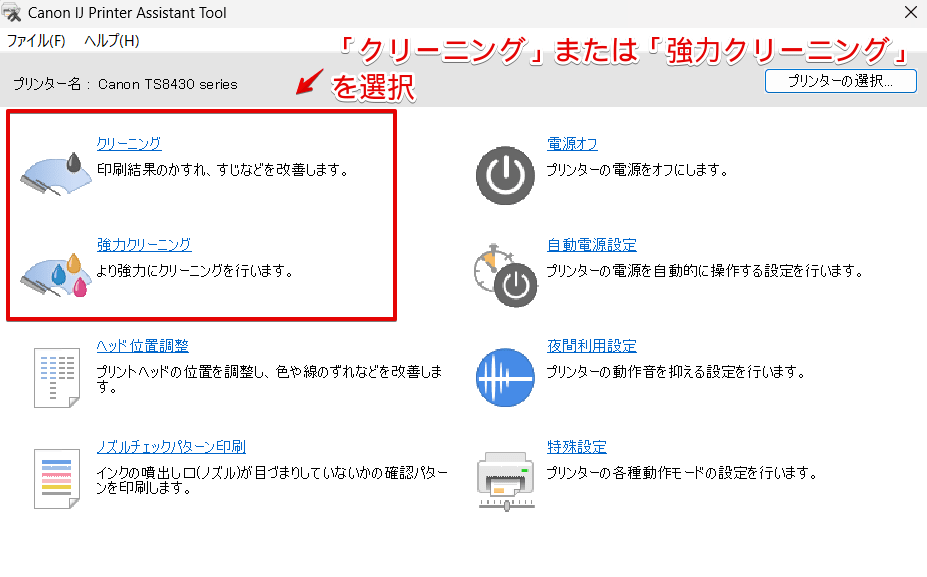Click the deep cleaning ink drops icon
This screenshot has width=927, height=577.
point(55,272)
